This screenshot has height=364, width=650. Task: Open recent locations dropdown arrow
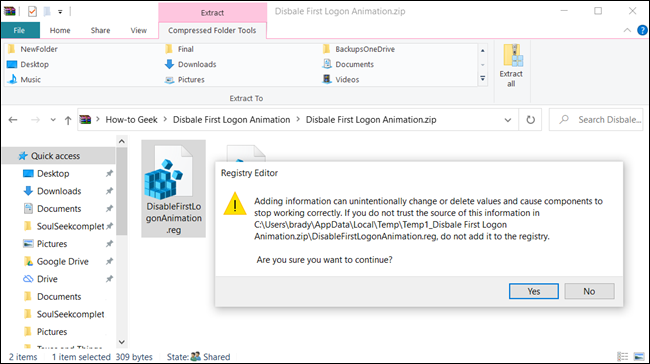(53, 120)
